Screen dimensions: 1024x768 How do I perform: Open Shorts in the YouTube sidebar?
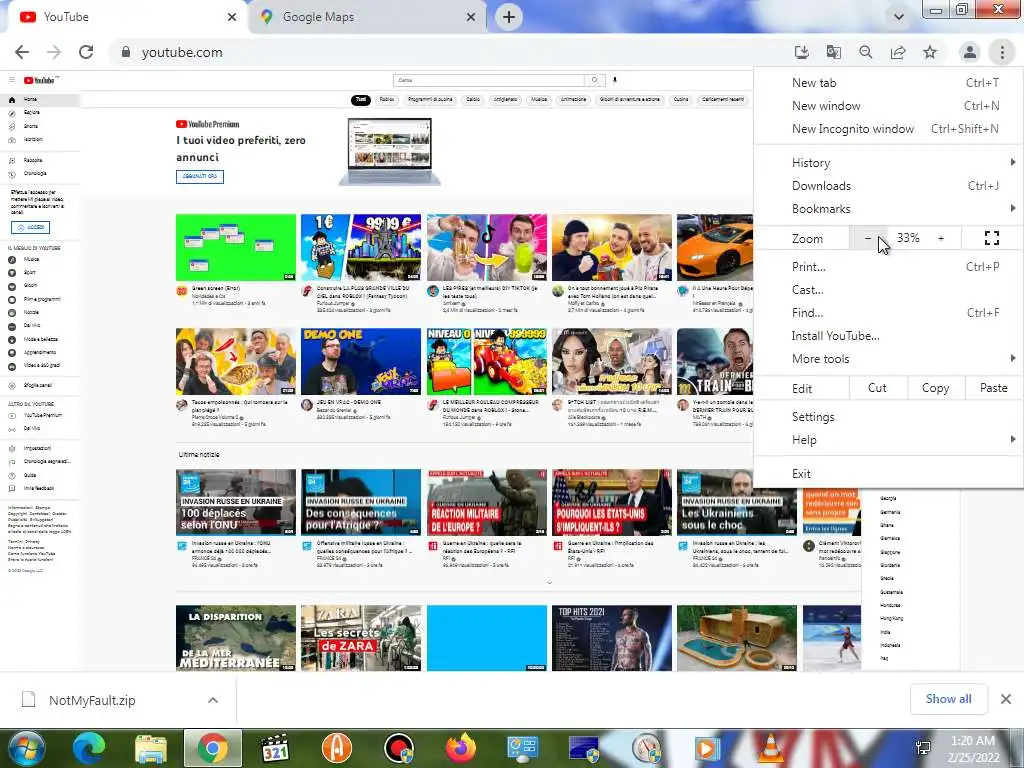pyautogui.click(x=40, y=126)
